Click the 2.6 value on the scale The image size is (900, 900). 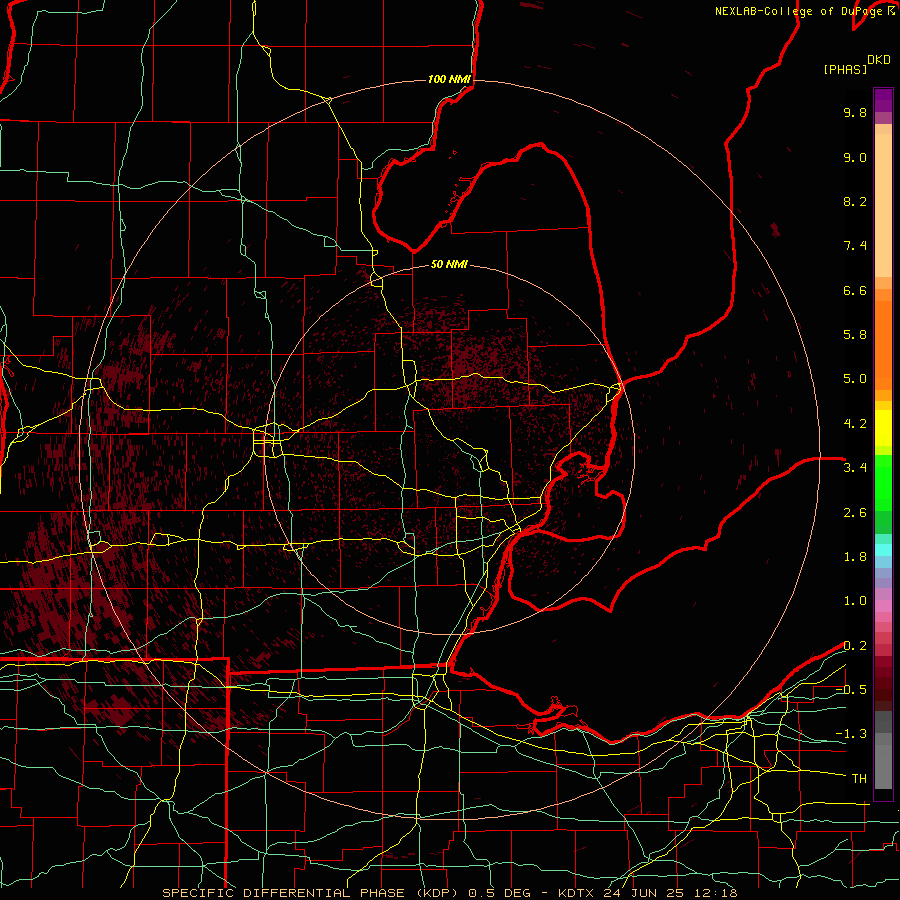point(855,513)
